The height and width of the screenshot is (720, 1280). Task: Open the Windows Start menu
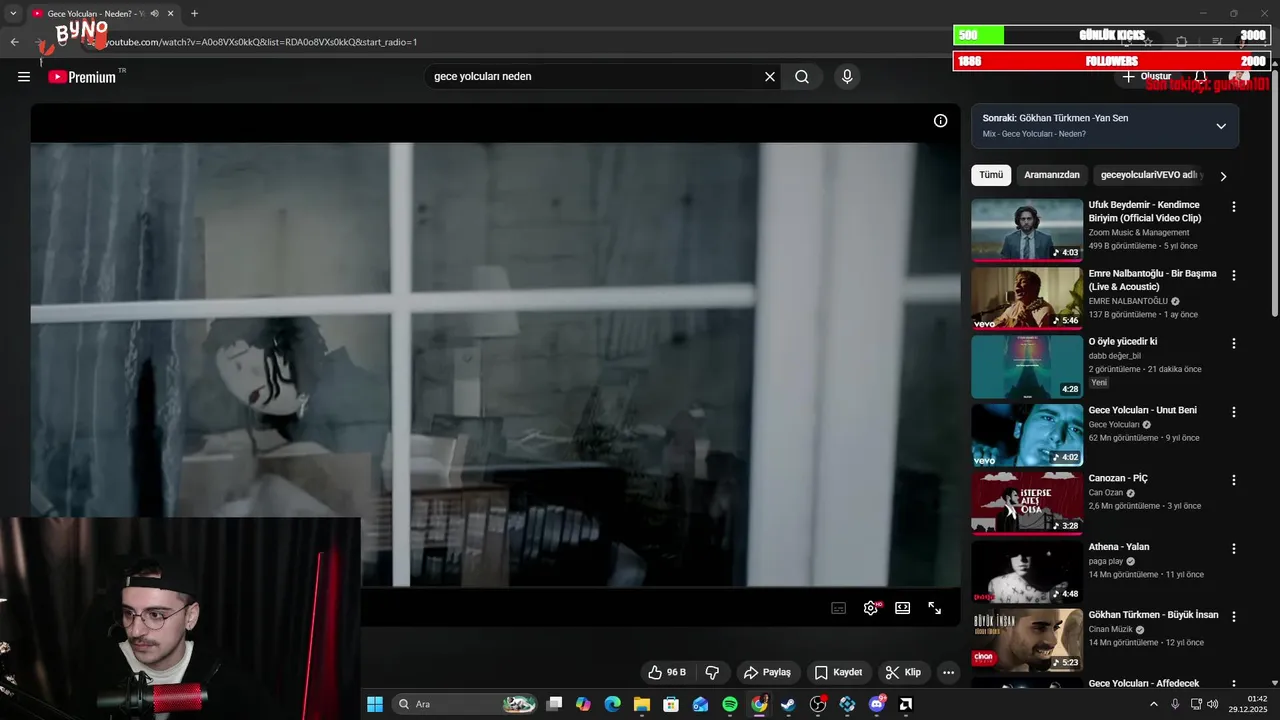click(x=375, y=704)
